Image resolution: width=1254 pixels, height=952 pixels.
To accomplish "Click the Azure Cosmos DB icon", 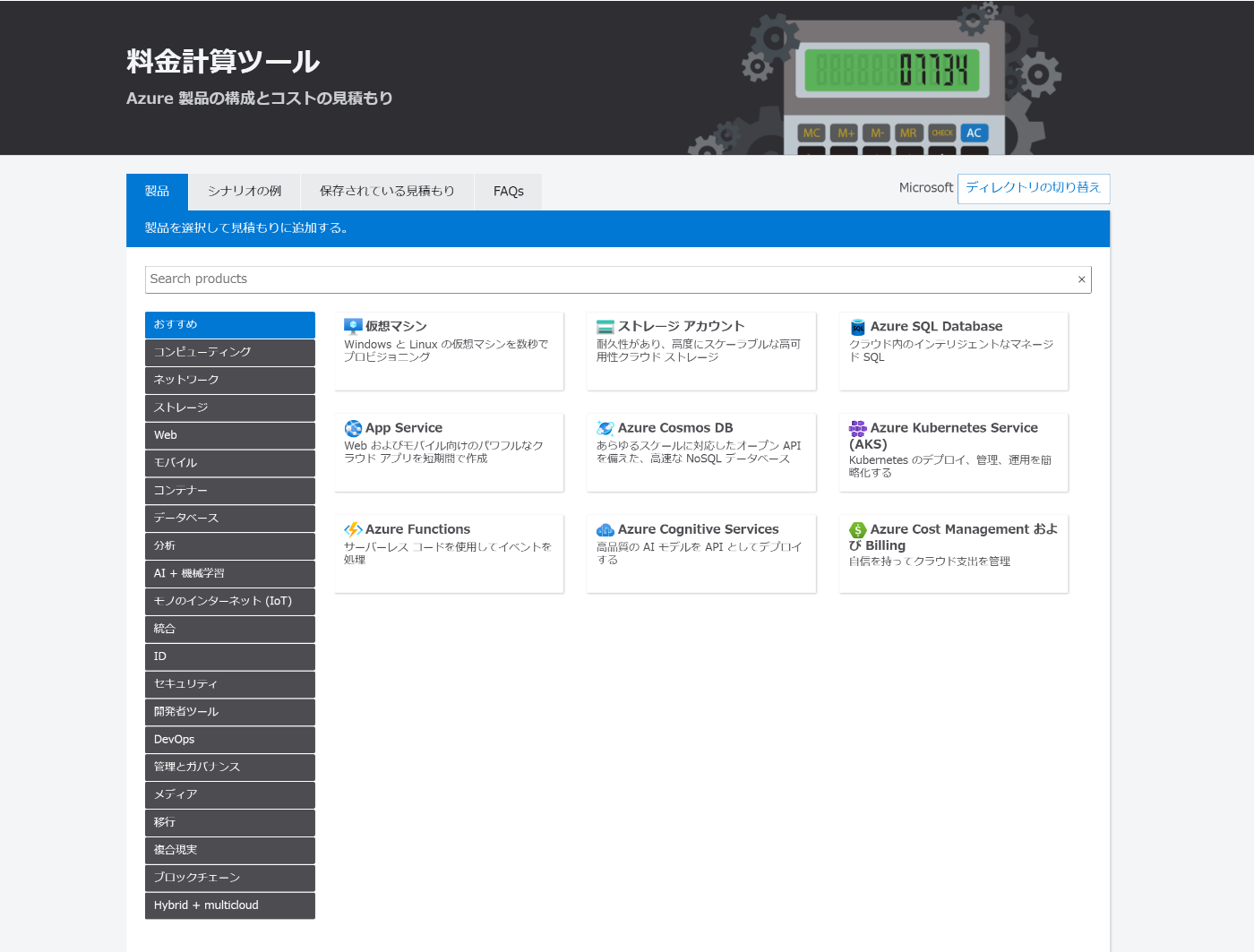I will (606, 428).
